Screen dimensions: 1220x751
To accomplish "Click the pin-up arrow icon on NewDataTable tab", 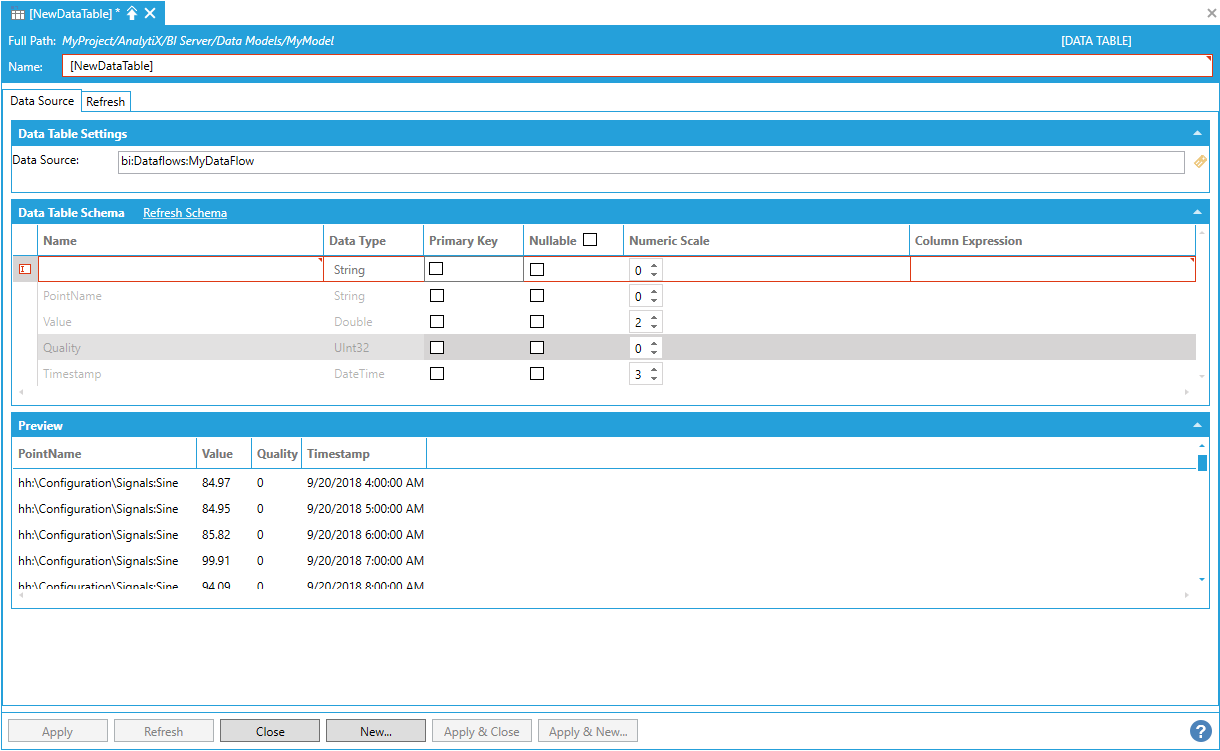I will 132,13.
